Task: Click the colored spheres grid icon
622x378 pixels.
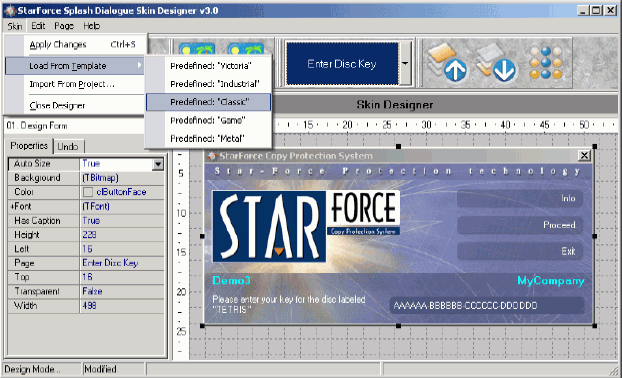Action: click(x=546, y=63)
